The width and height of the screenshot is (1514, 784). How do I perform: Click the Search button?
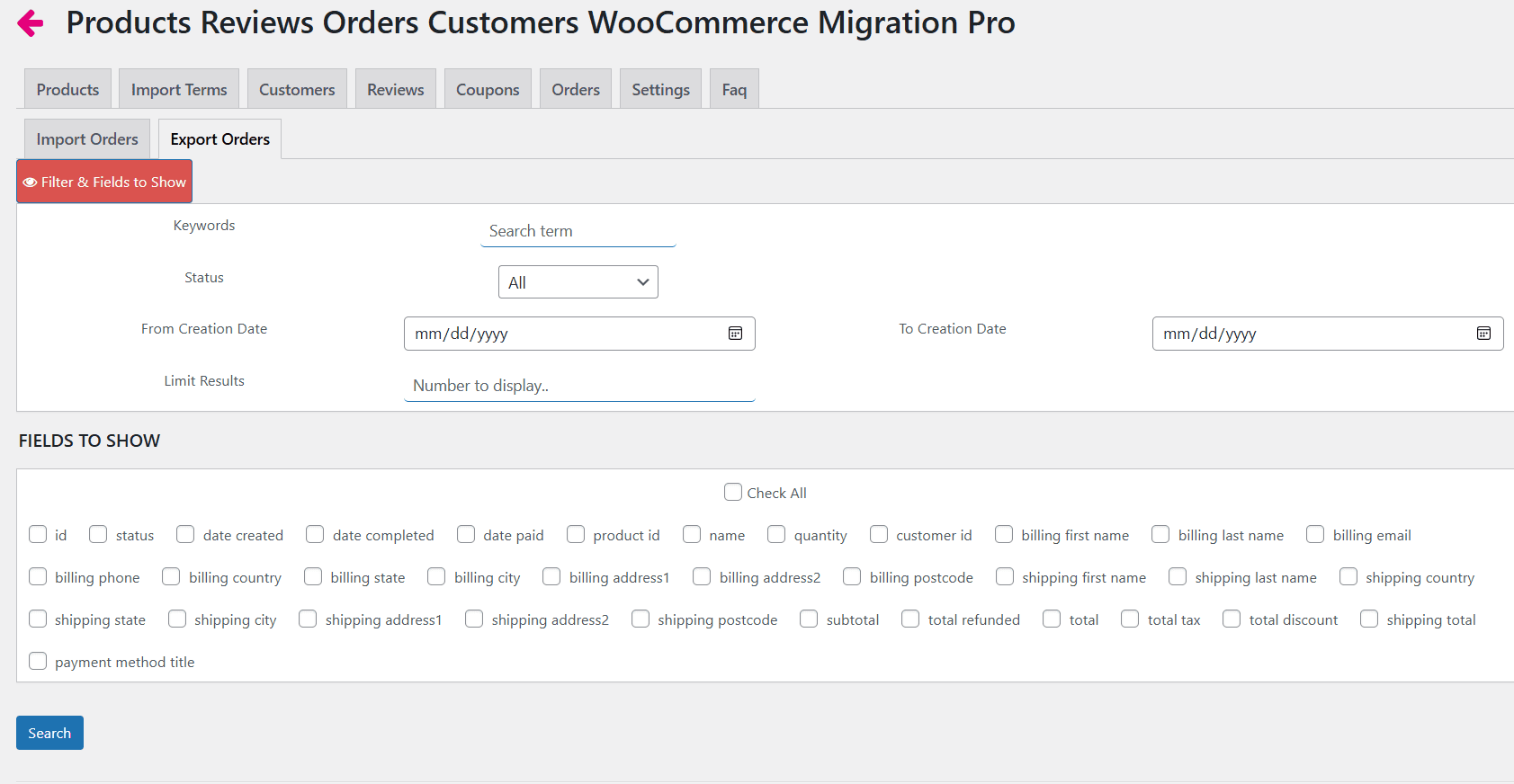tap(49, 733)
